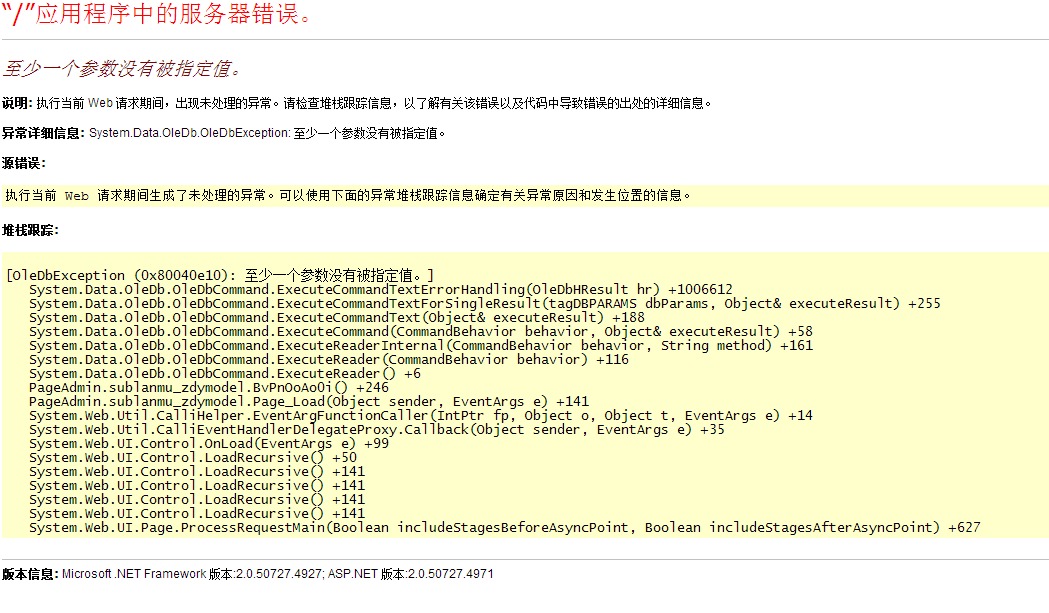
Task: Click the bold 堆栈跟踪 label
Action: point(30,231)
